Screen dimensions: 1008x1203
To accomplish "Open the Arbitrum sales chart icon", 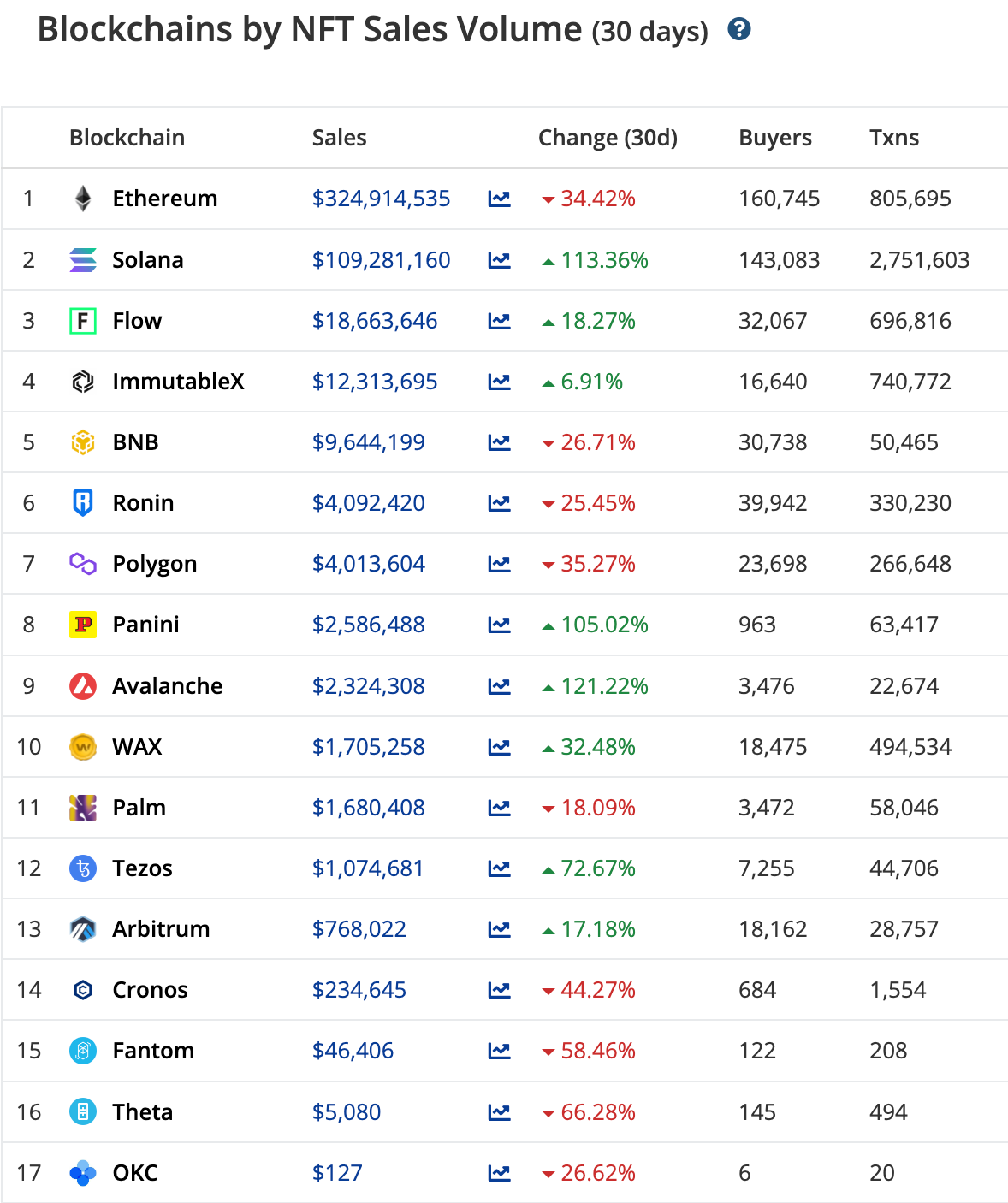I will coord(500,929).
